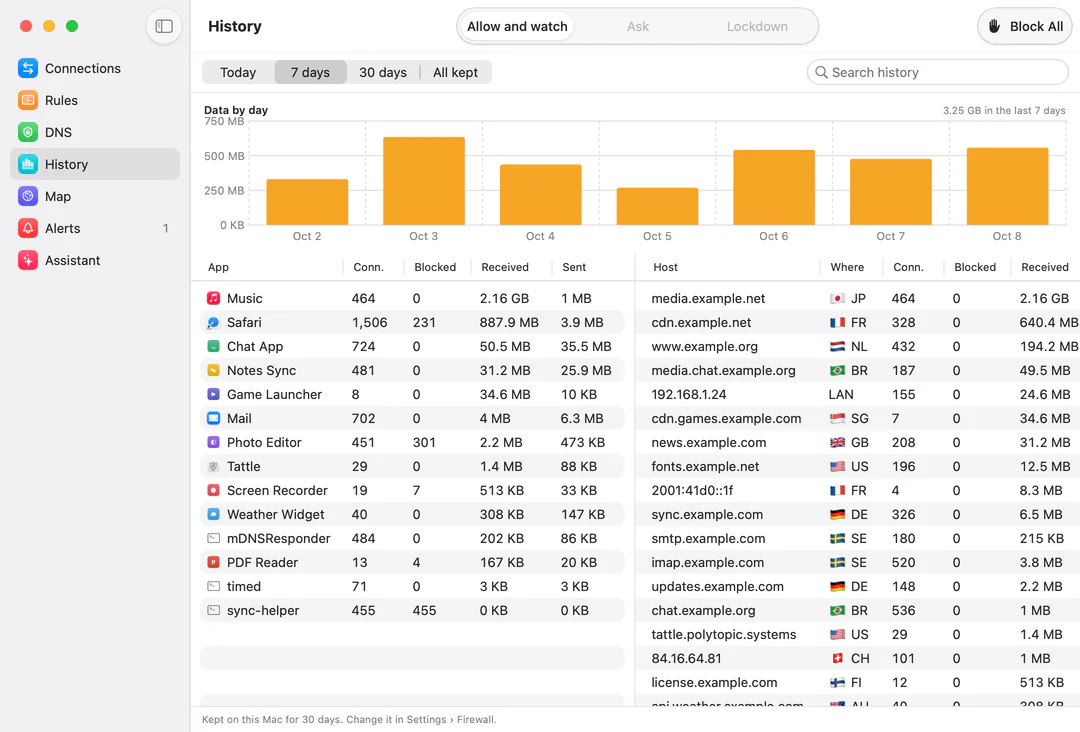The height and width of the screenshot is (732, 1080).
Task: Sort apps by the App column header
Action: 218,267
